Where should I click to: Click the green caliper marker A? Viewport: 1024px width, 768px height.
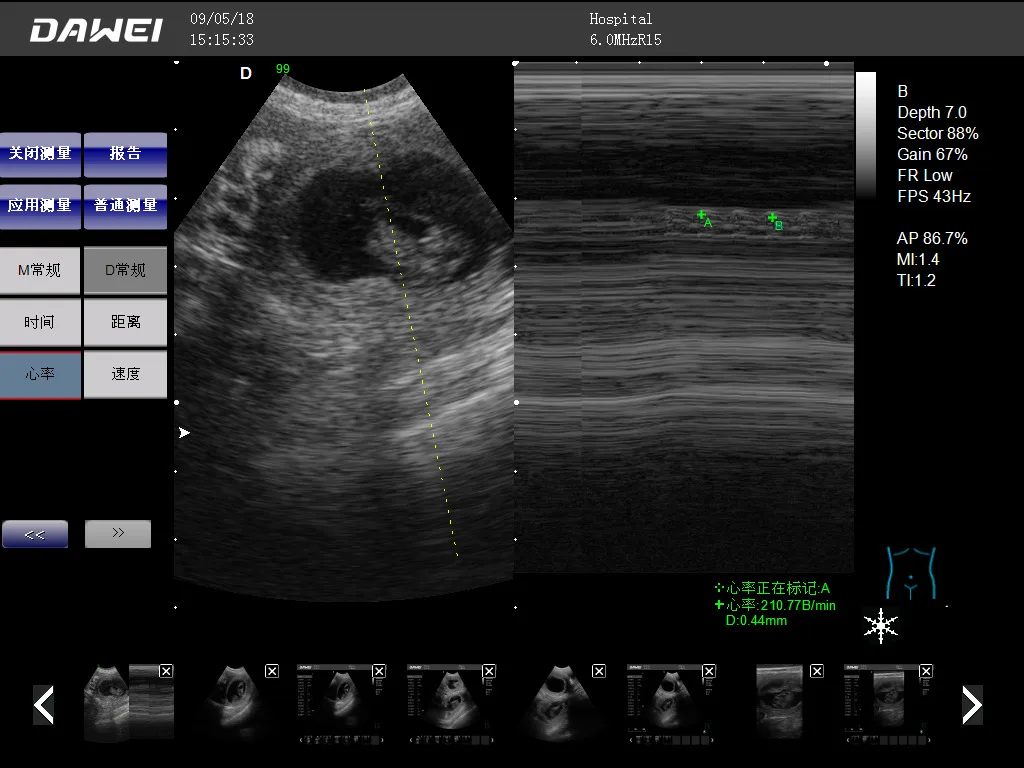tap(701, 215)
